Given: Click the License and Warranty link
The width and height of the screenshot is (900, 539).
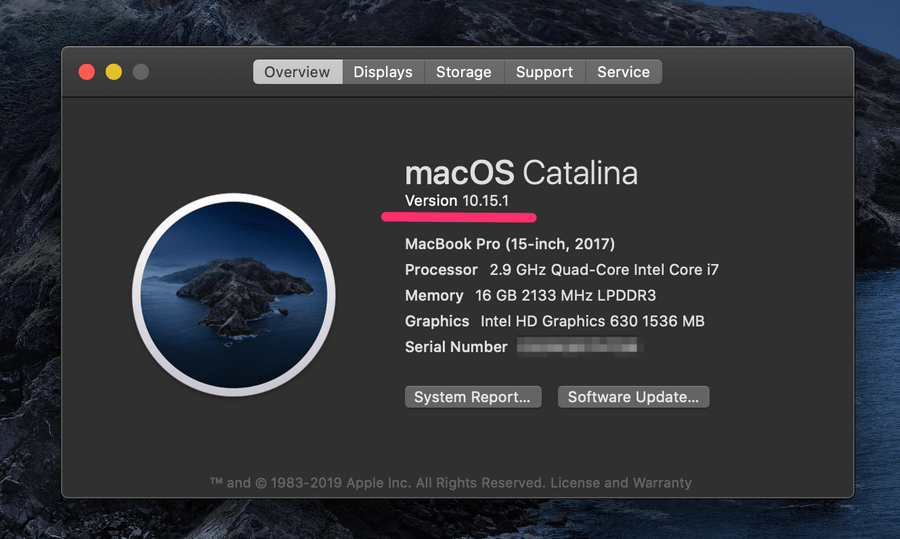Looking at the screenshot, I should (621, 483).
